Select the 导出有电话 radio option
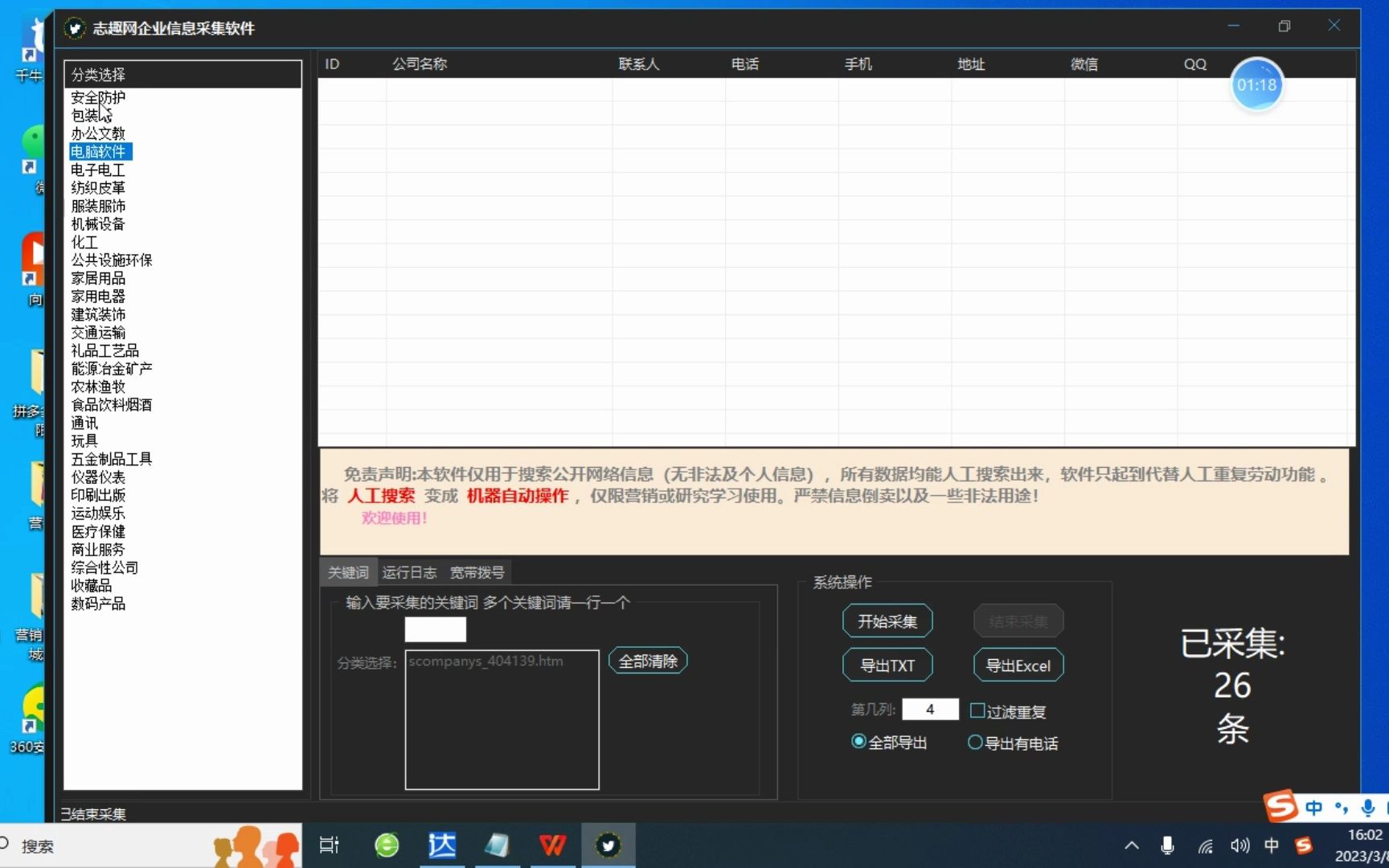 975,743
